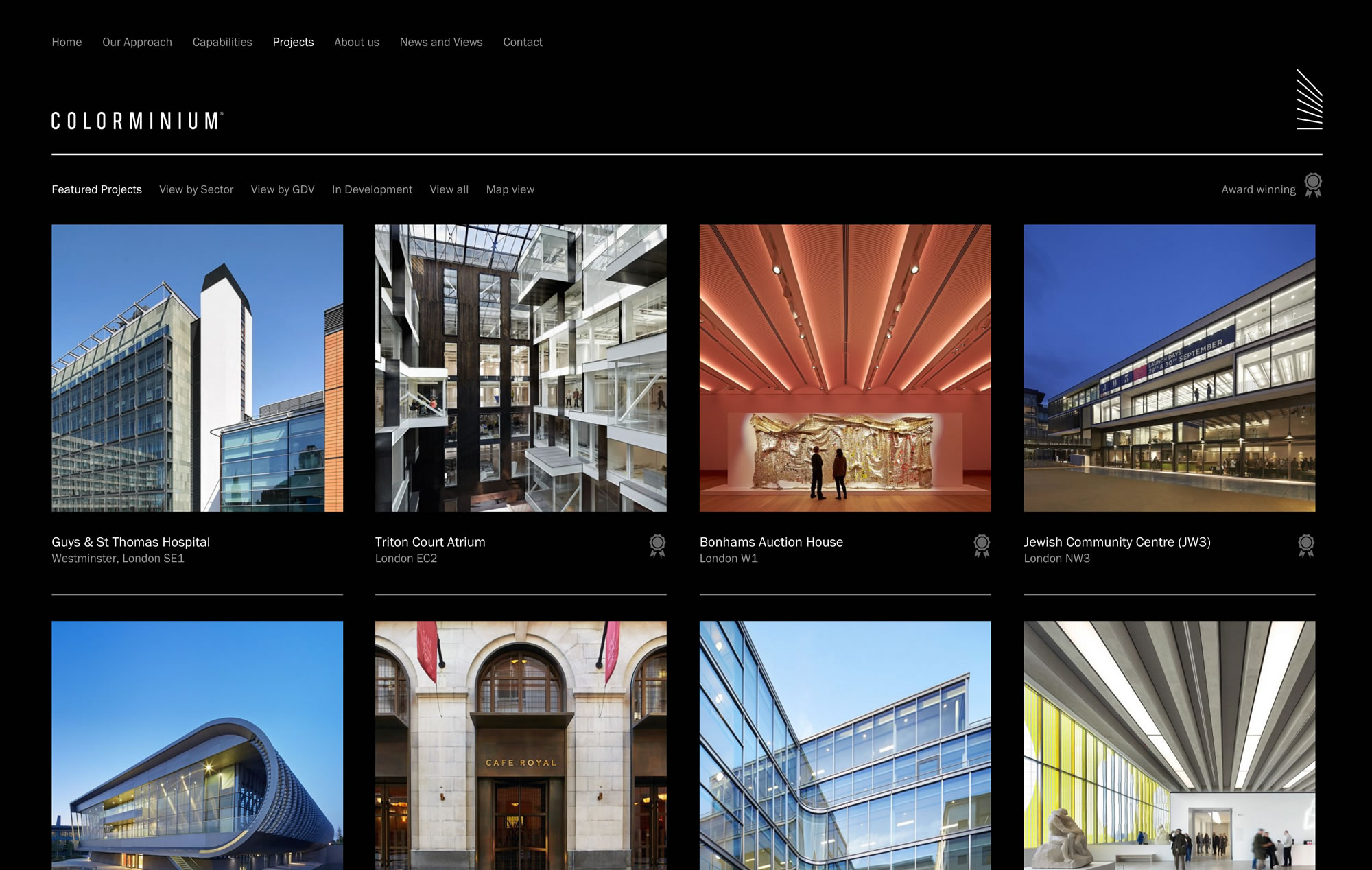Open the Triton Court Atrium photo
Image resolution: width=1372 pixels, height=870 pixels.
click(521, 368)
